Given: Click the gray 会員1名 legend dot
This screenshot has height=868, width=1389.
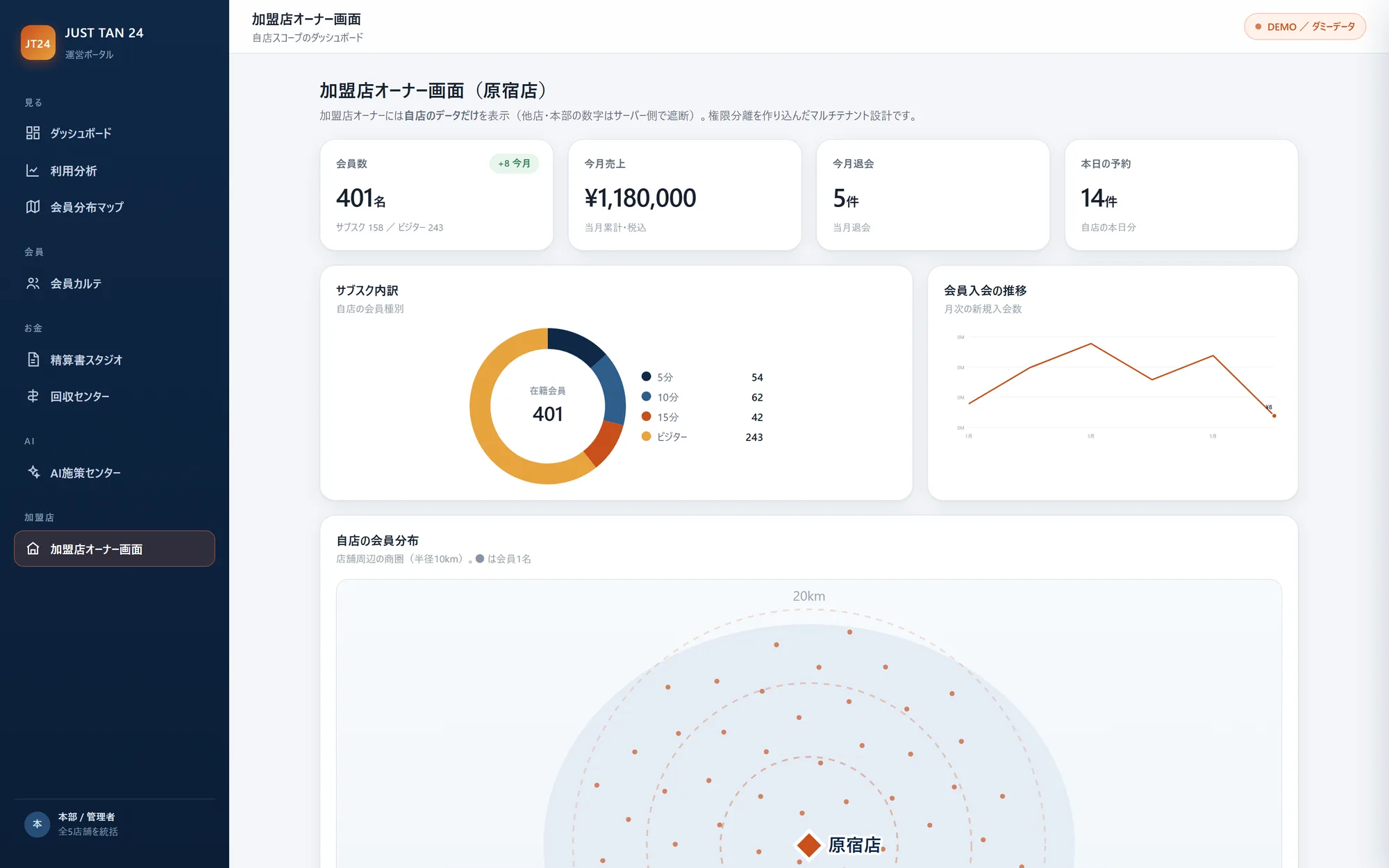Looking at the screenshot, I should point(480,558).
